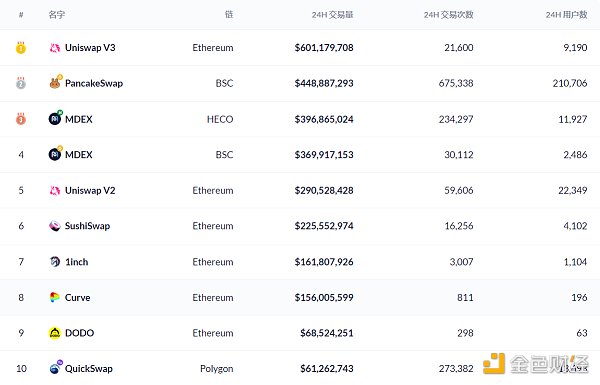
Task: Click the 名字 column header
Action: [57, 15]
